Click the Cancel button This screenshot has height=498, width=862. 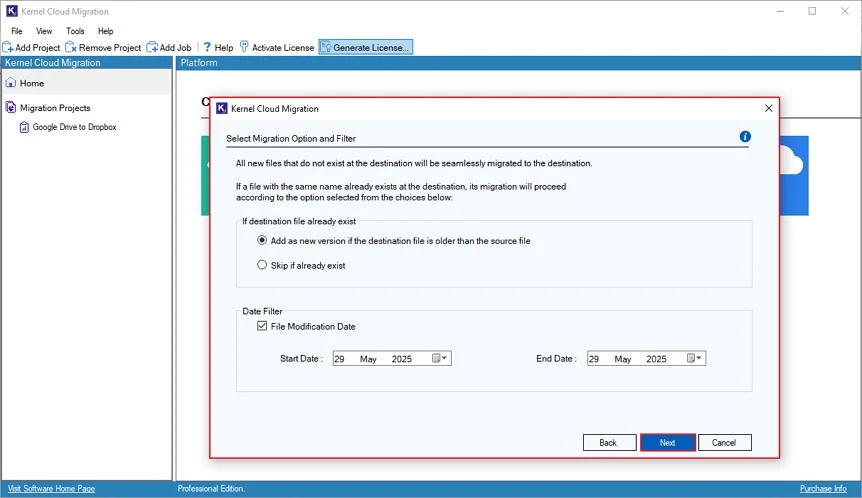(725, 442)
